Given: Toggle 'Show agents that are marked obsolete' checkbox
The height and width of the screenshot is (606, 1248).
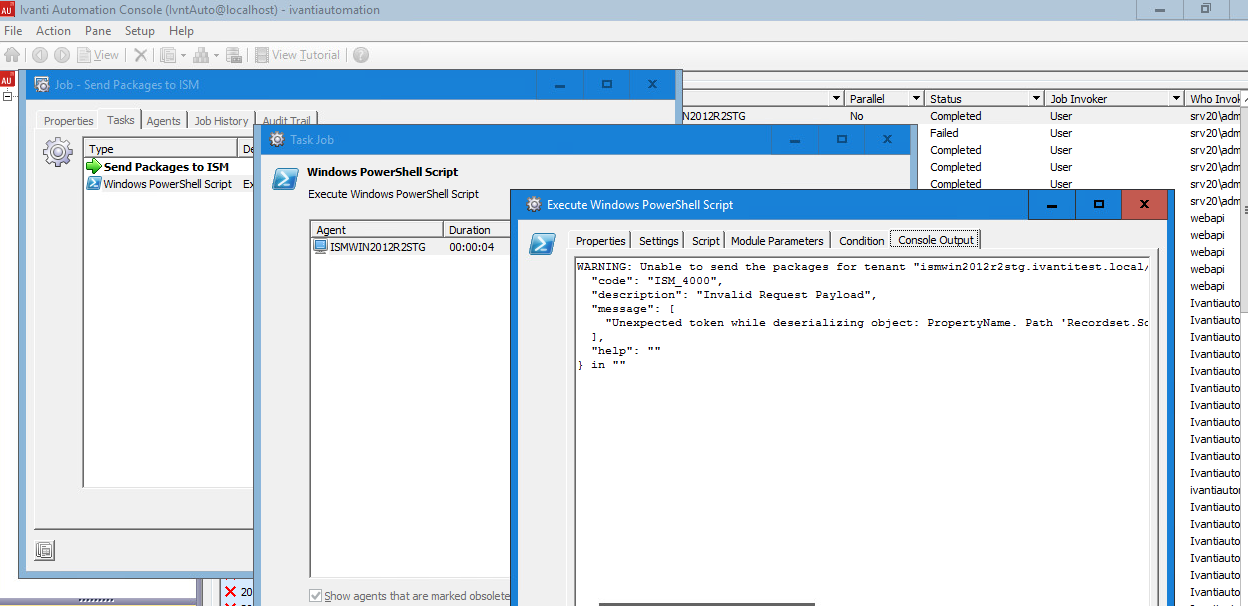Looking at the screenshot, I should pyautogui.click(x=316, y=595).
